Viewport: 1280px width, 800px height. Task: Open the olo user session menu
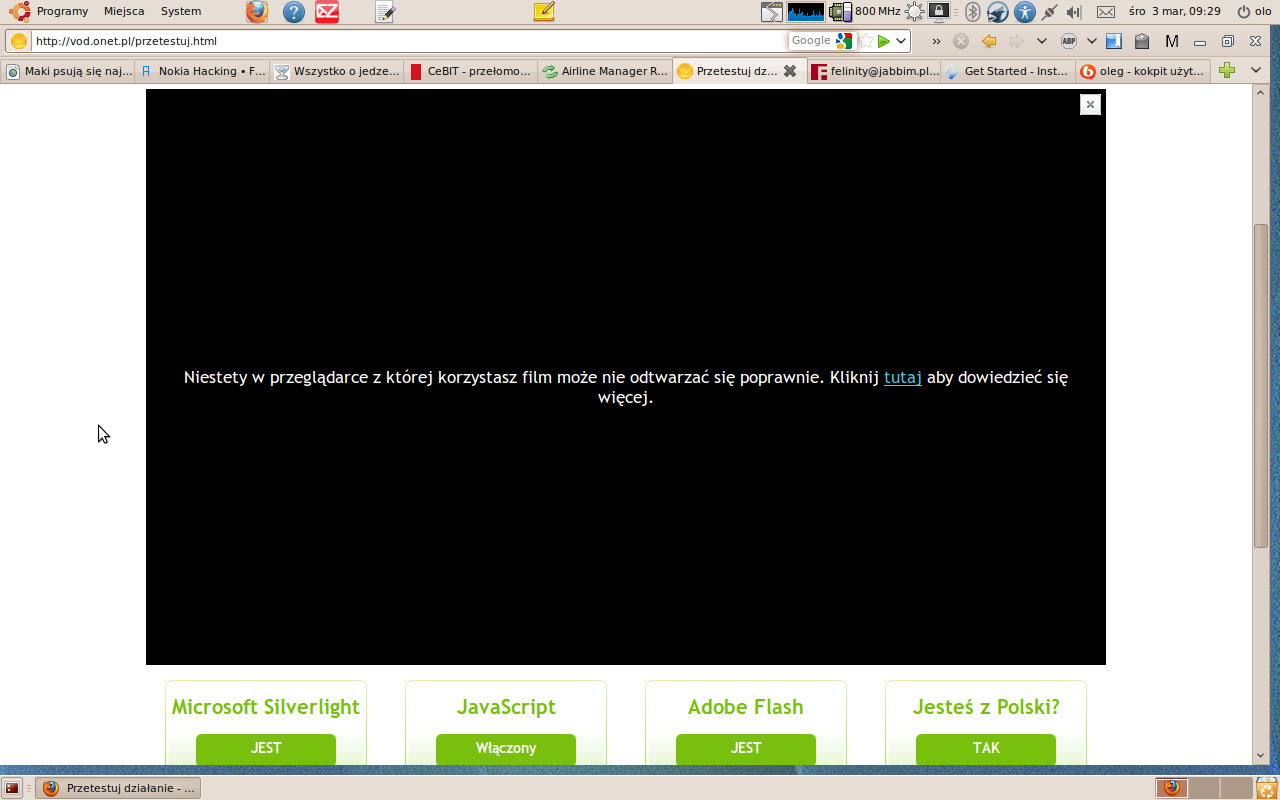point(1254,12)
